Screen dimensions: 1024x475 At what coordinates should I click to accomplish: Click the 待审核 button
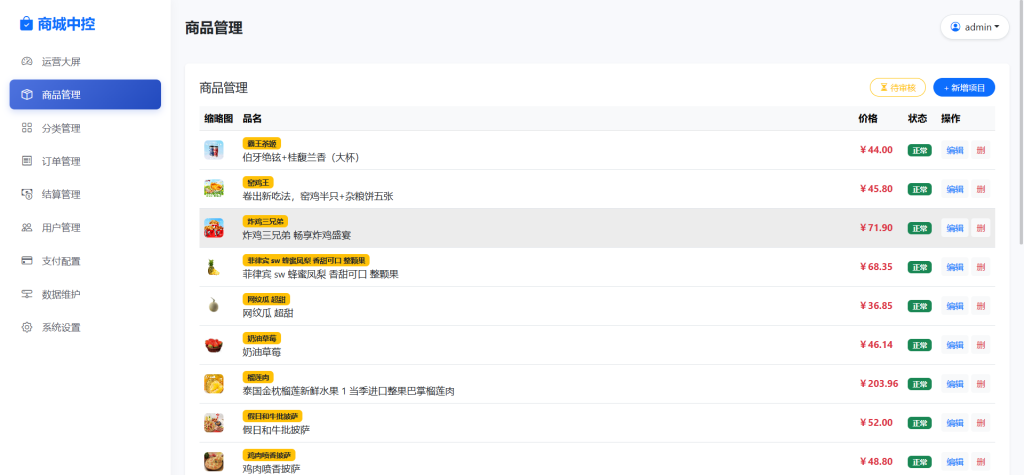coord(897,88)
